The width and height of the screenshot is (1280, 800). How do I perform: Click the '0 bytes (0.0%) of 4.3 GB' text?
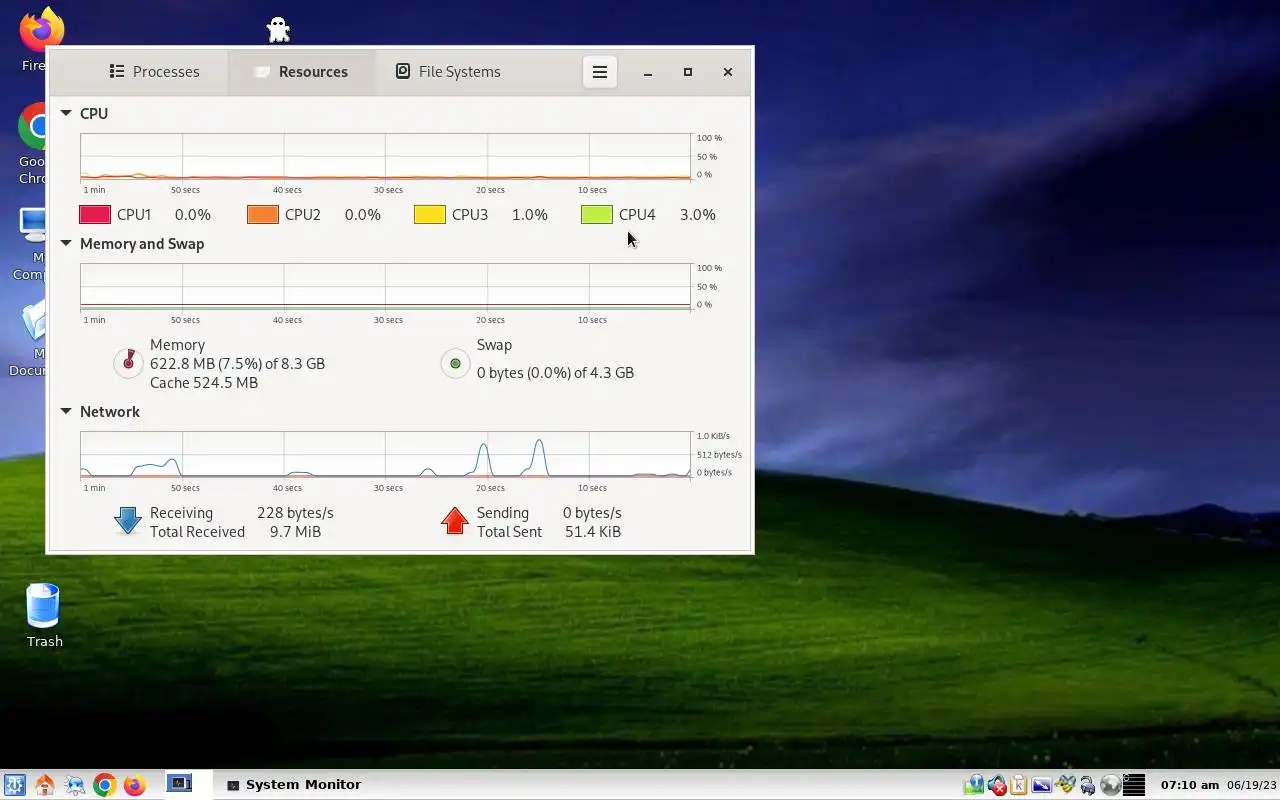[x=555, y=372]
